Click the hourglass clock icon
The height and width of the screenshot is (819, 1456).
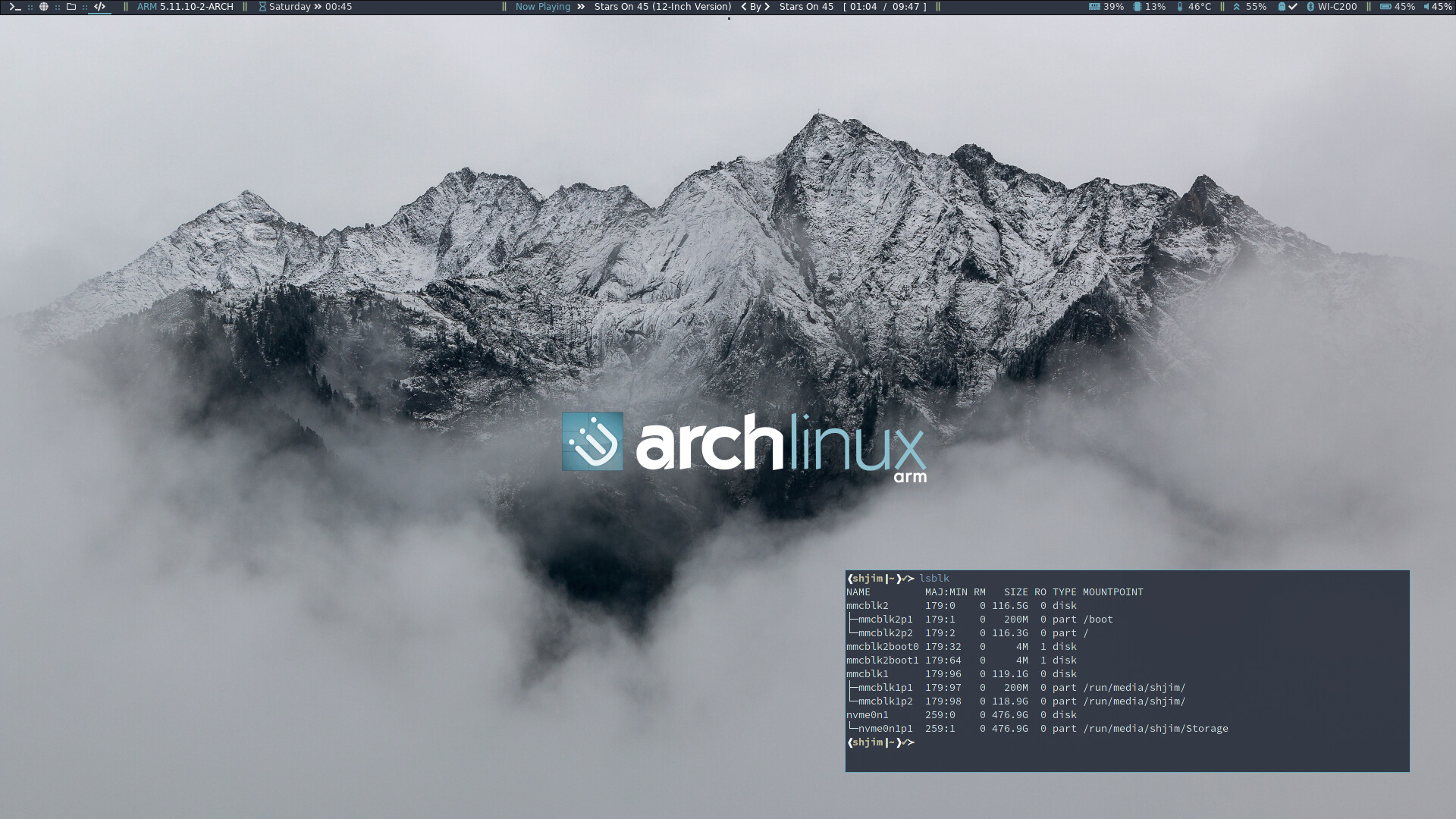(262, 7)
